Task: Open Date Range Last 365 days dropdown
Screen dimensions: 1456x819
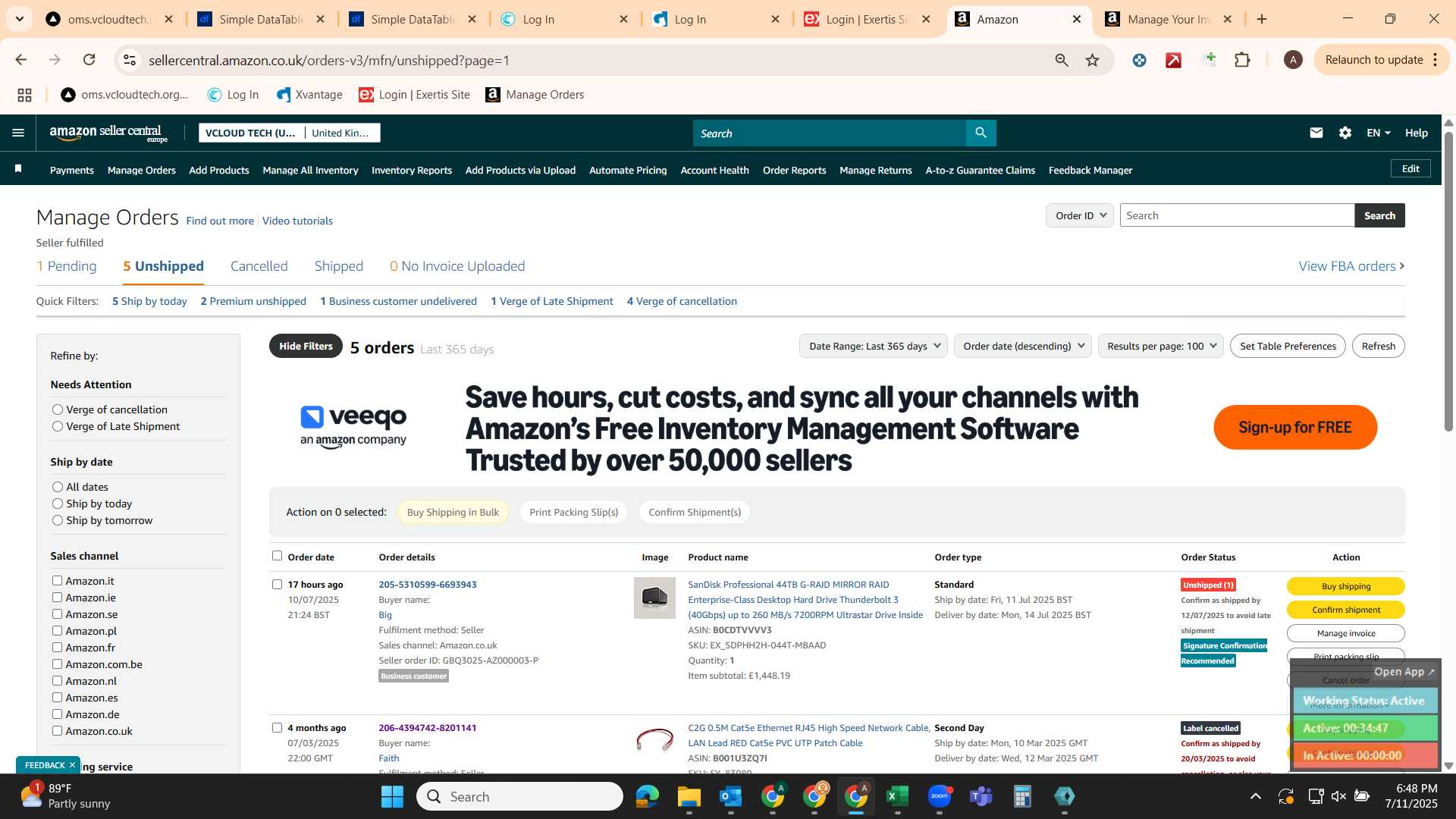Action: 874,346
